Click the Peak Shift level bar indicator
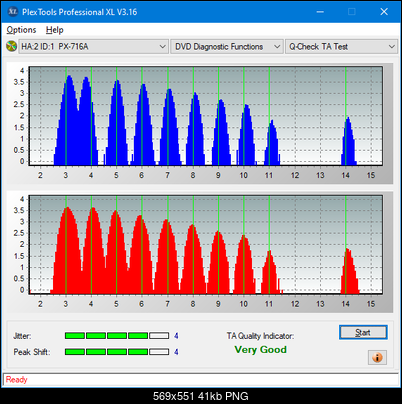The width and height of the screenshot is (402, 404). (117, 352)
